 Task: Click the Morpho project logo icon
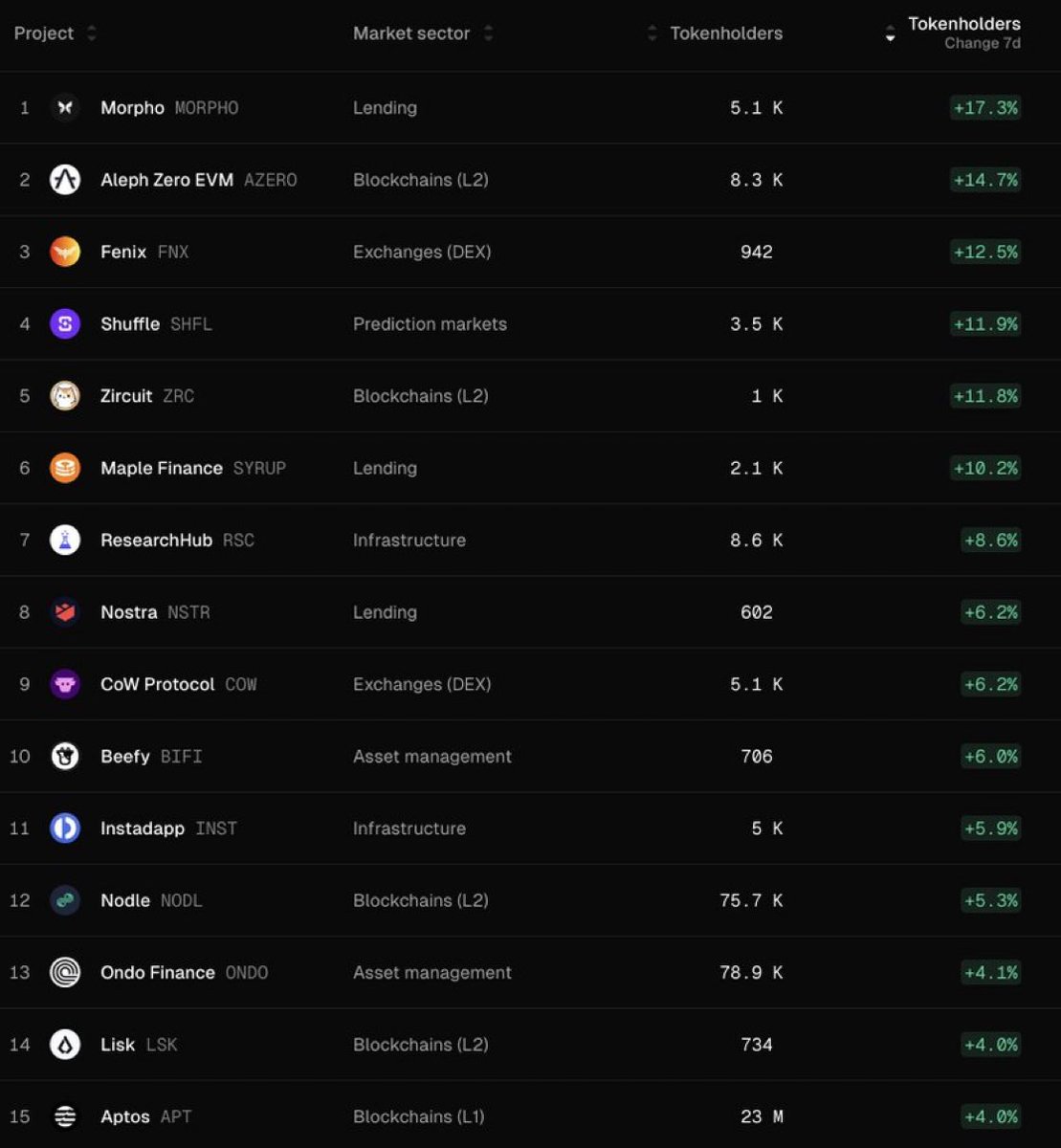[x=65, y=108]
